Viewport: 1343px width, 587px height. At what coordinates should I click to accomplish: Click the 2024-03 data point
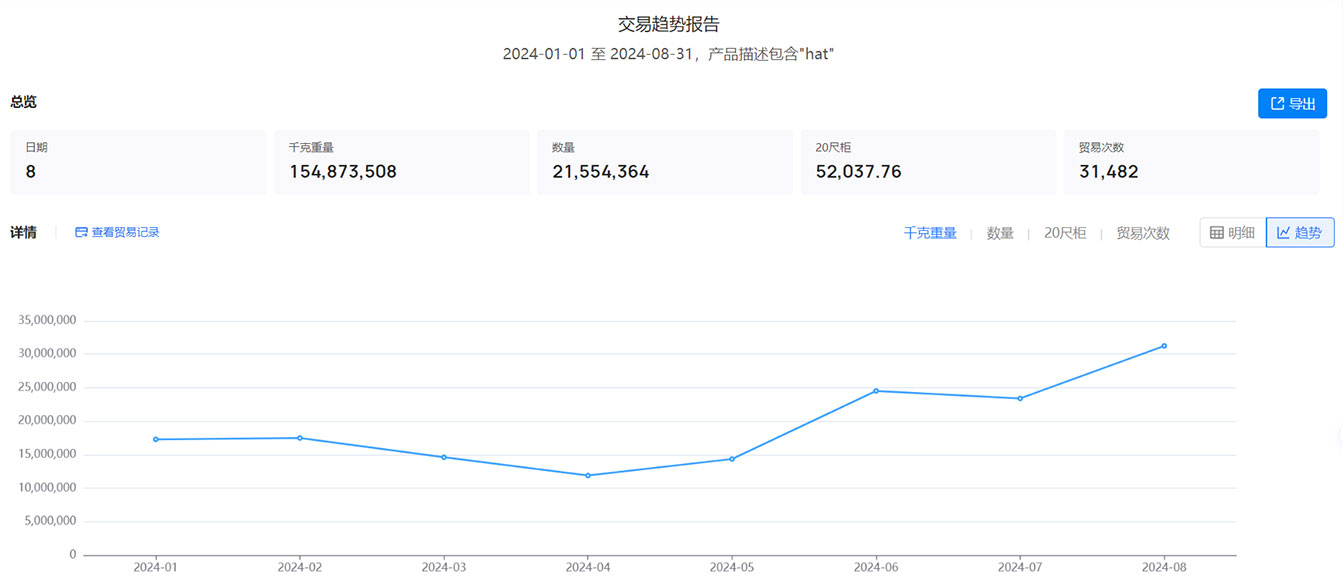pos(444,457)
